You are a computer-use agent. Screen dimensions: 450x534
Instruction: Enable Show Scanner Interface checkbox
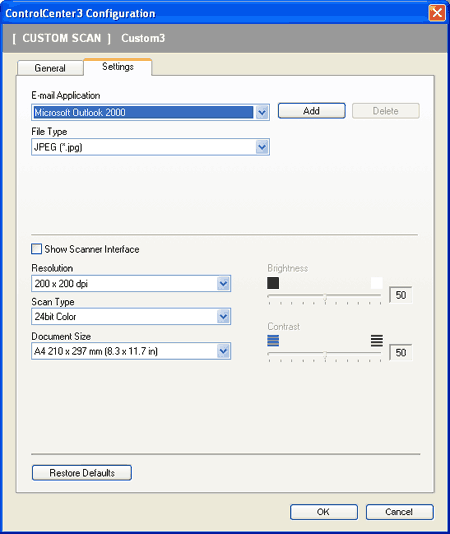click(x=36, y=249)
